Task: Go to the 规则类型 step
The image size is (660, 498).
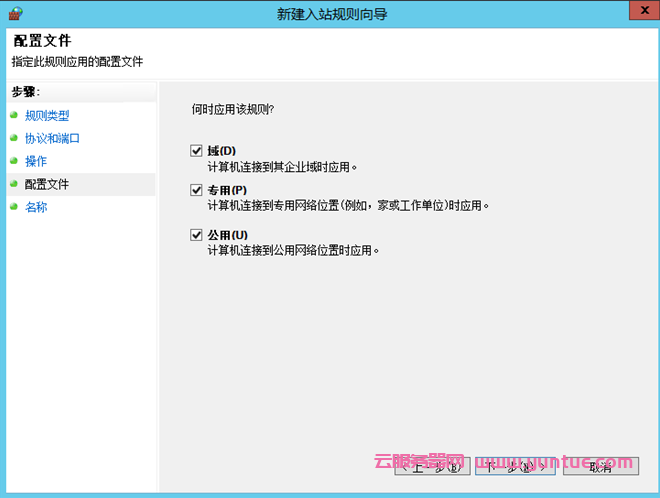Action: [x=47, y=115]
